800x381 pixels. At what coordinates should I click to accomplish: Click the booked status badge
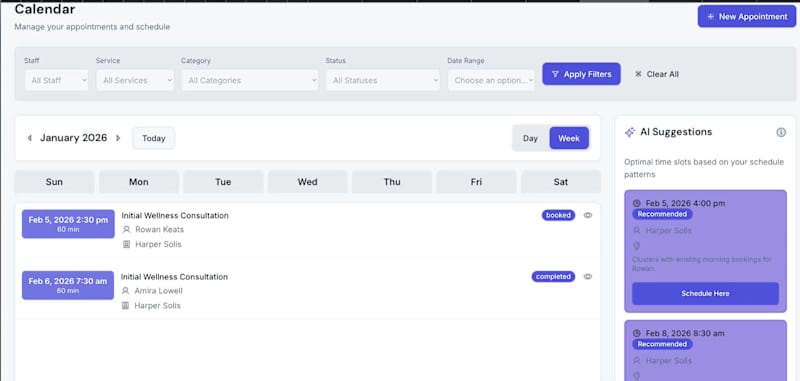point(558,215)
